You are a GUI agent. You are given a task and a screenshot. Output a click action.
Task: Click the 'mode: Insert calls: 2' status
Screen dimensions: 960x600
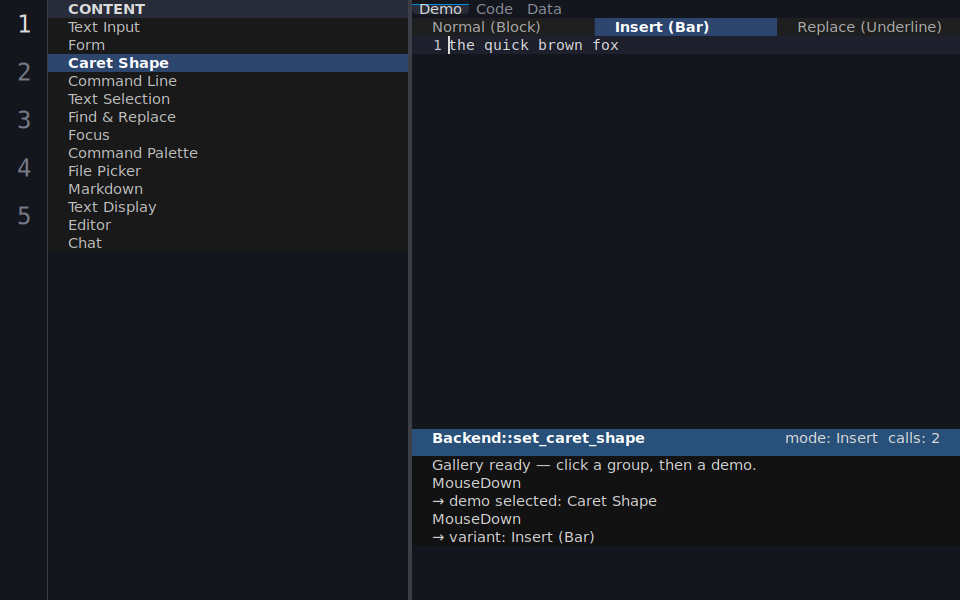click(x=862, y=438)
